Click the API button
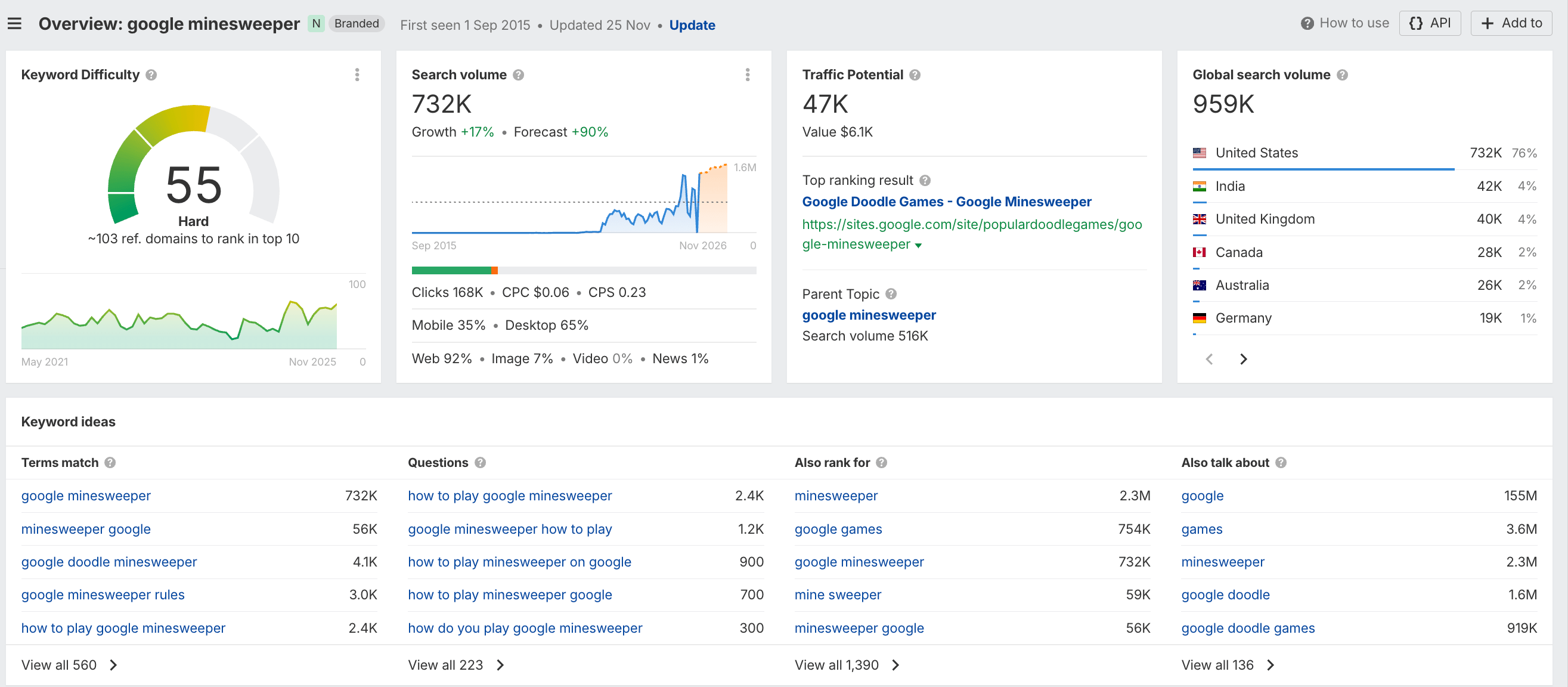This screenshot has height=687, width=1568. click(x=1429, y=23)
